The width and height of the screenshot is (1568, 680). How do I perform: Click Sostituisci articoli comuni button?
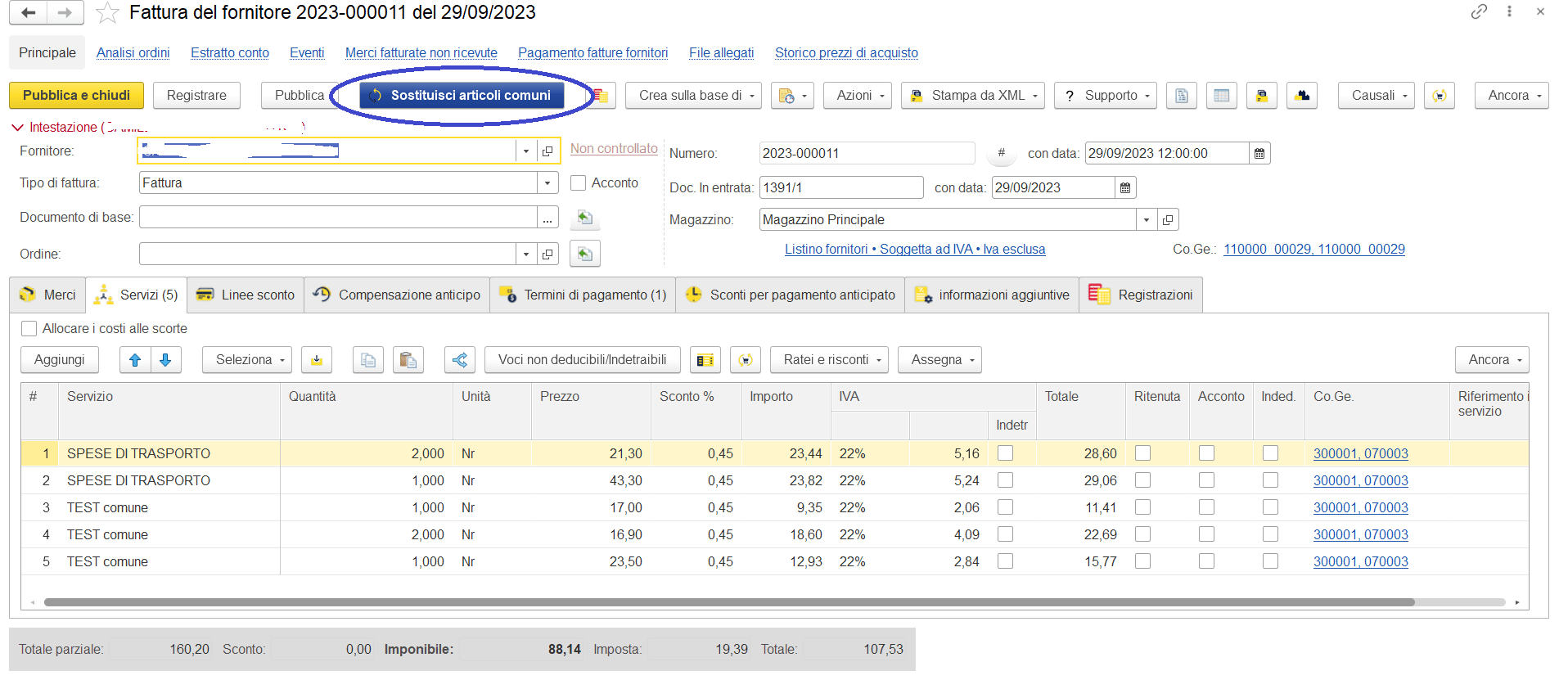(x=462, y=96)
